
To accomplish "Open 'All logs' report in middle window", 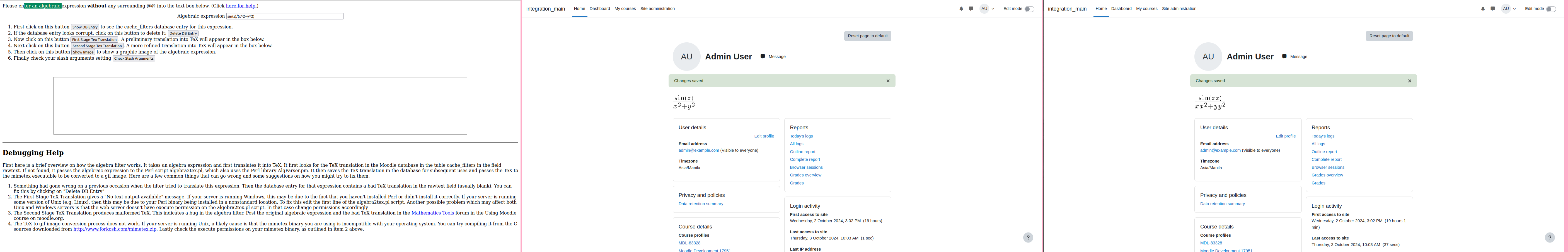I will (797, 144).
